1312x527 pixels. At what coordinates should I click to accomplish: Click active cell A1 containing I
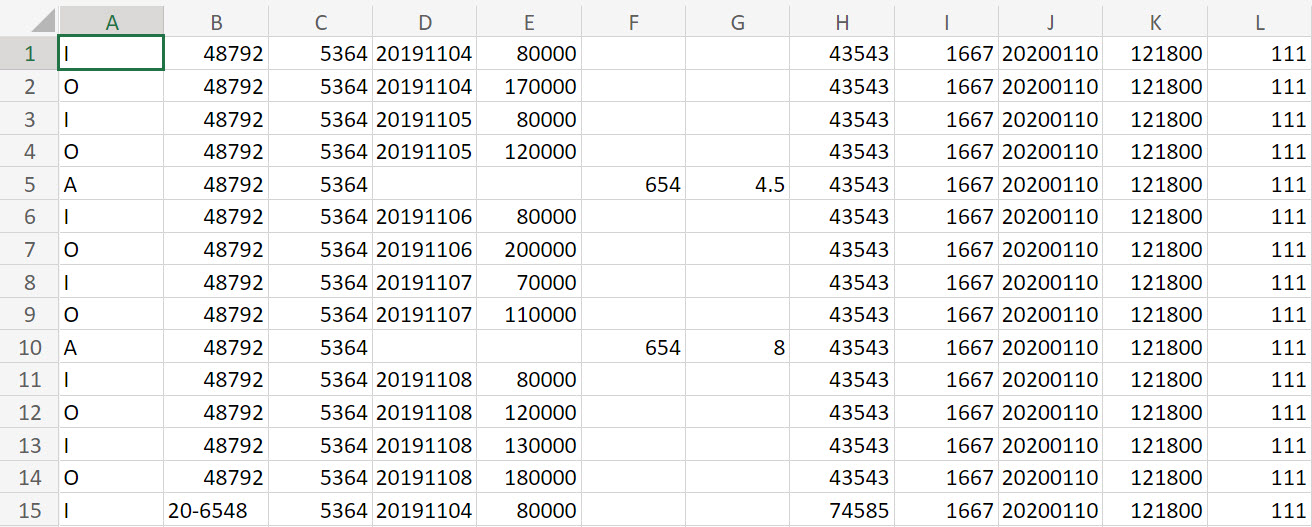112,54
